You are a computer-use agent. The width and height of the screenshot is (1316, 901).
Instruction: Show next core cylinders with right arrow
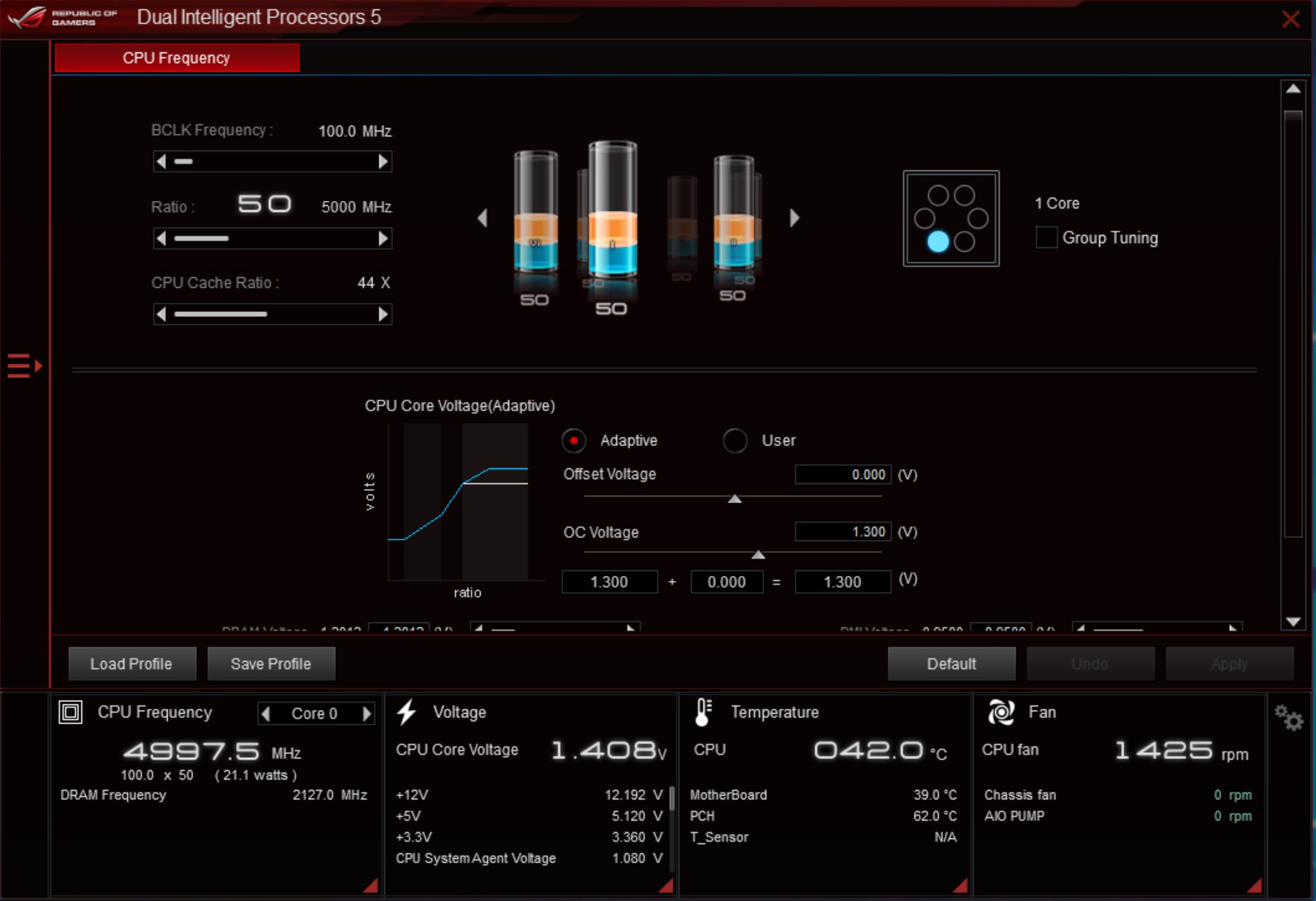pyautogui.click(x=795, y=218)
